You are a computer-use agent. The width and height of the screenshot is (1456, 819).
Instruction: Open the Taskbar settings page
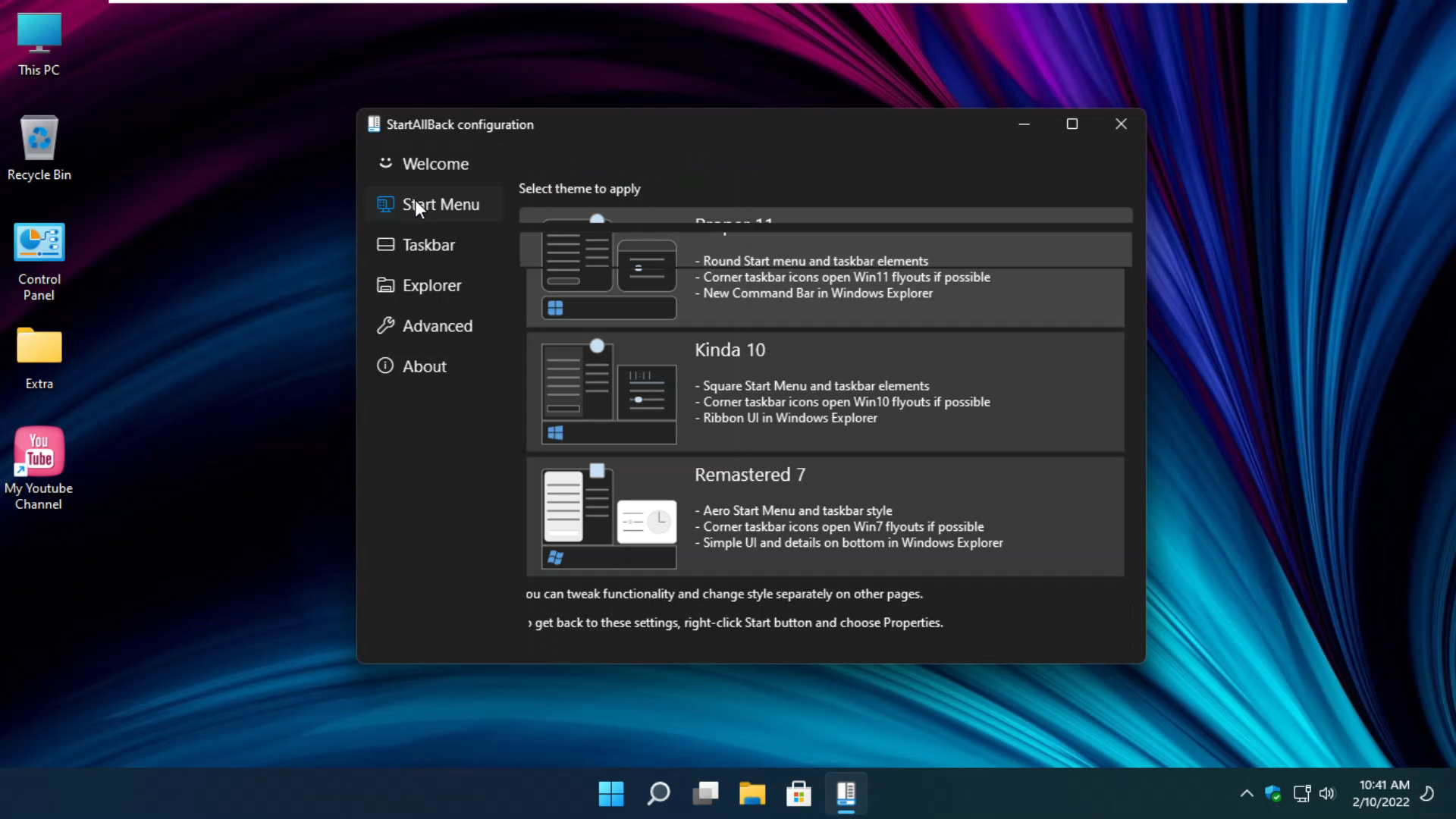435,245
